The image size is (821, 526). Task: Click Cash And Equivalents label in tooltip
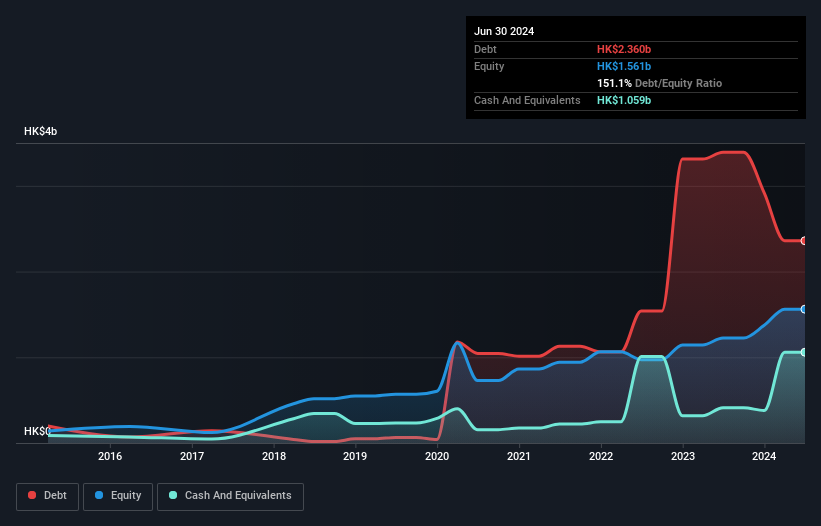tap(527, 100)
